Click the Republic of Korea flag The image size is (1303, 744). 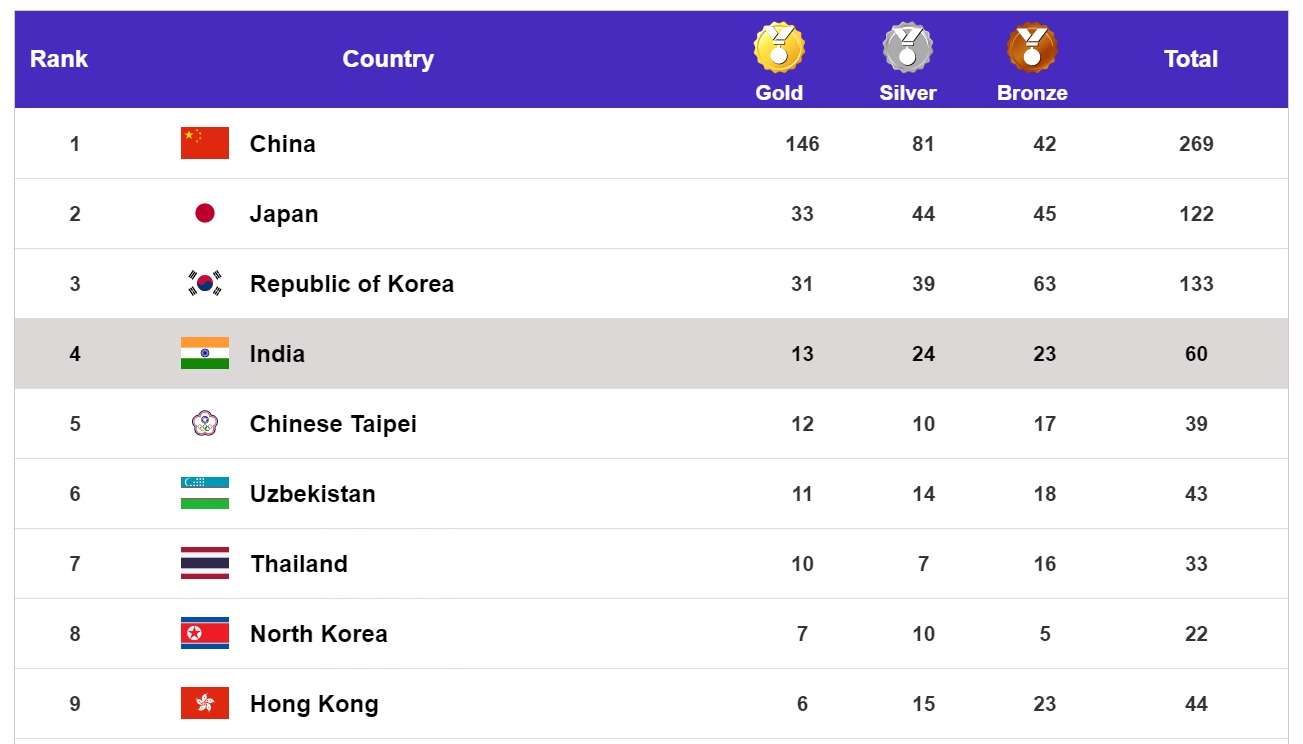click(x=205, y=283)
